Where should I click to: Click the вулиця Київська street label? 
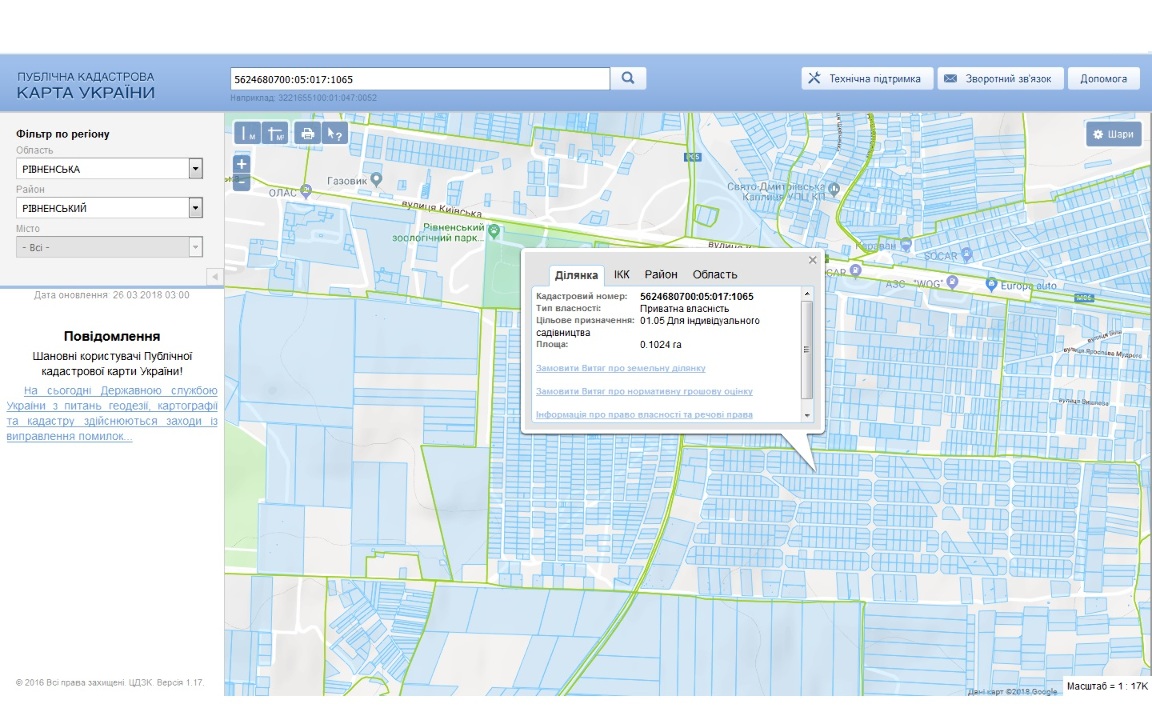pyautogui.click(x=442, y=208)
